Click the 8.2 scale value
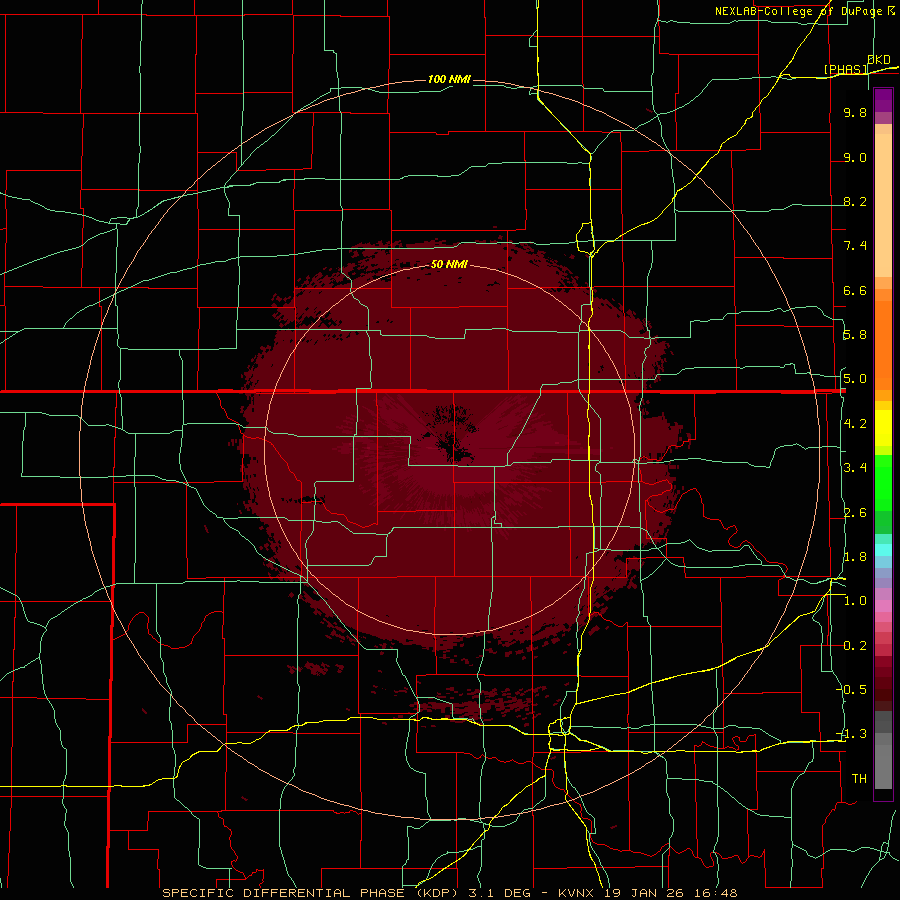Screen dimensions: 900x900 click(855, 201)
